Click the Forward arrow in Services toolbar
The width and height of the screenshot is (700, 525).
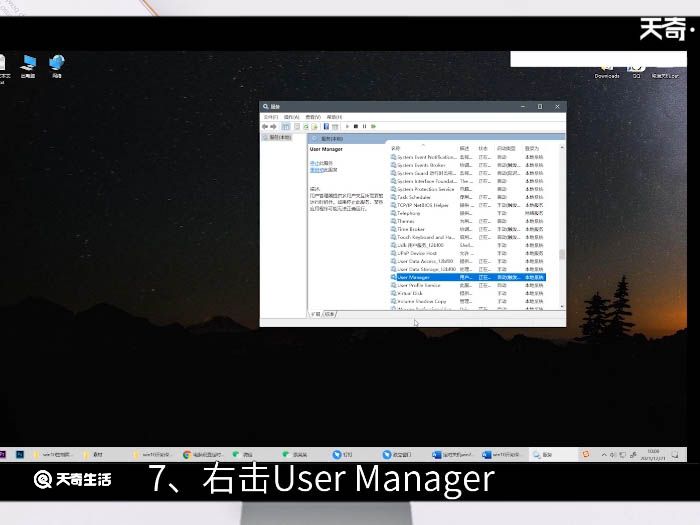(x=273, y=127)
